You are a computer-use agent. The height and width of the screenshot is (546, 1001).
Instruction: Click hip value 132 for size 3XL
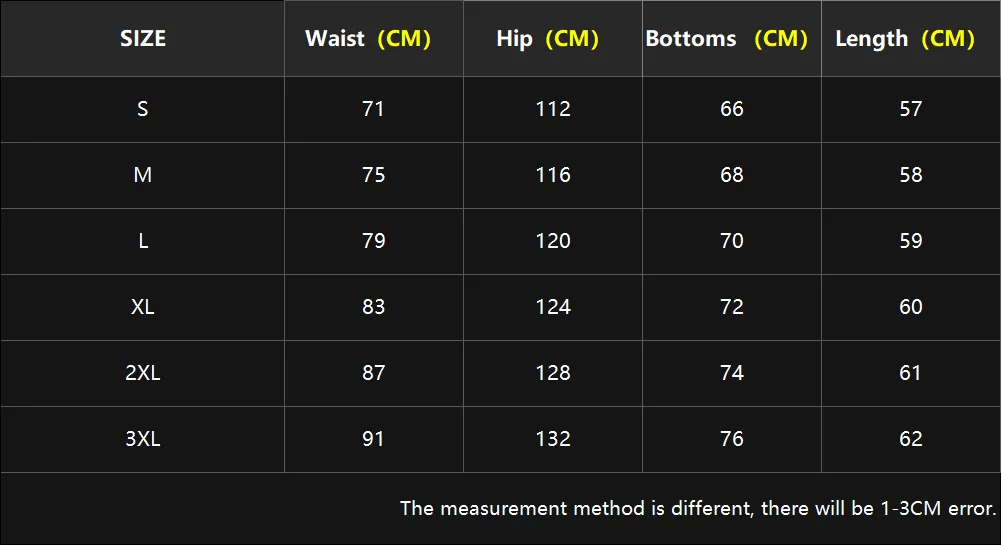click(552, 439)
